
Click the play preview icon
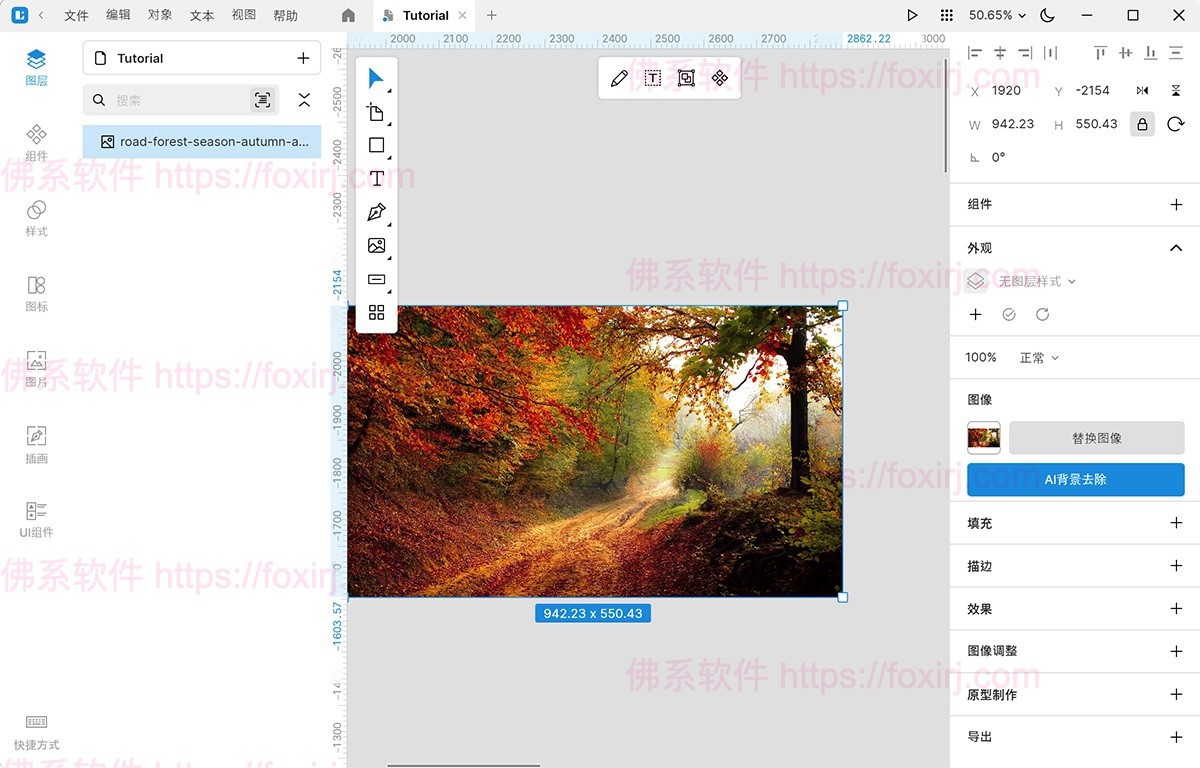pyautogui.click(x=912, y=15)
